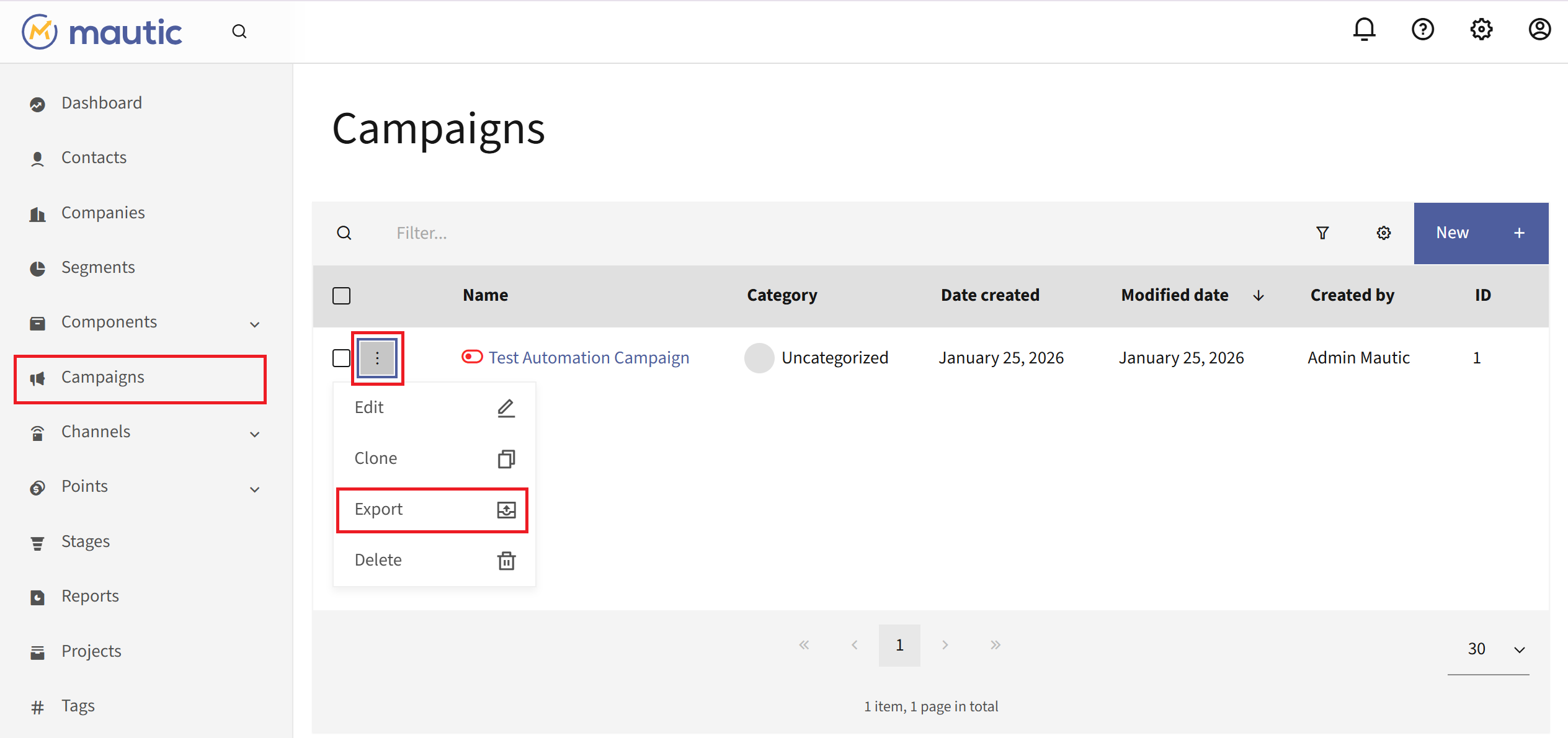Sort by Date created column header
1568x738 pixels.
990,295
